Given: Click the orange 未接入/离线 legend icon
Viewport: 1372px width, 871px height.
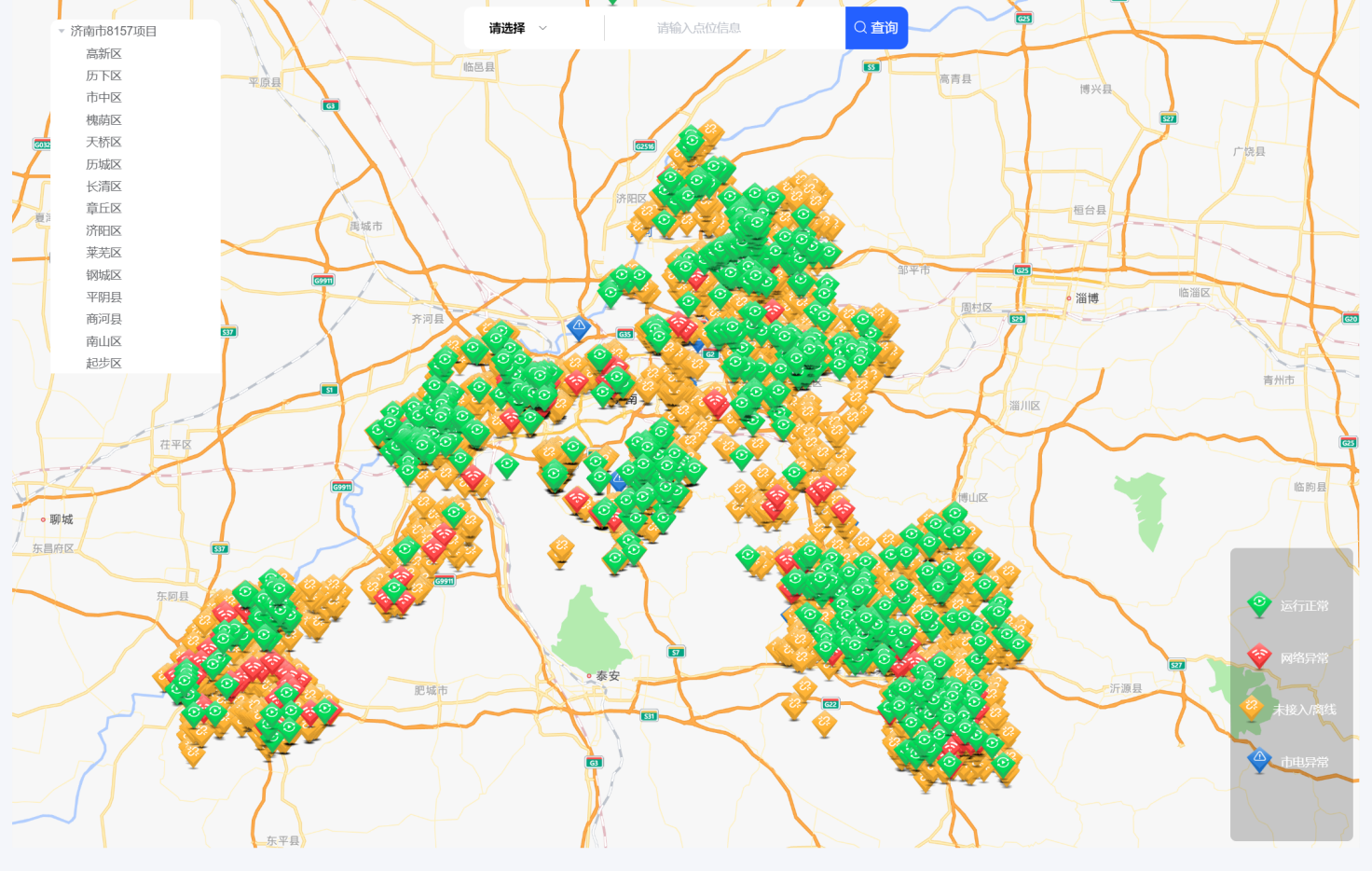Looking at the screenshot, I should [1253, 708].
